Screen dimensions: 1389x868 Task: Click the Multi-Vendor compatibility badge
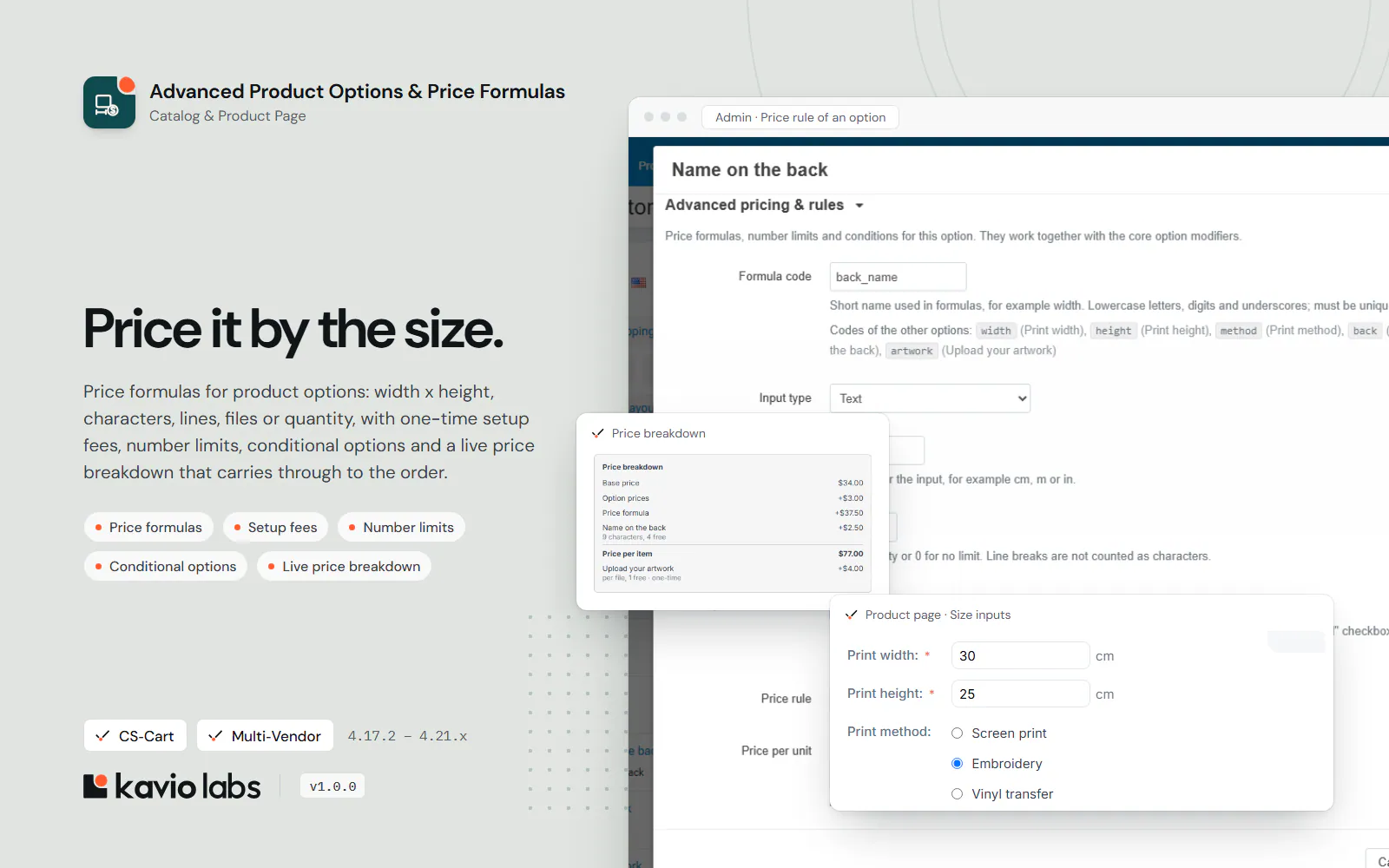coord(266,736)
